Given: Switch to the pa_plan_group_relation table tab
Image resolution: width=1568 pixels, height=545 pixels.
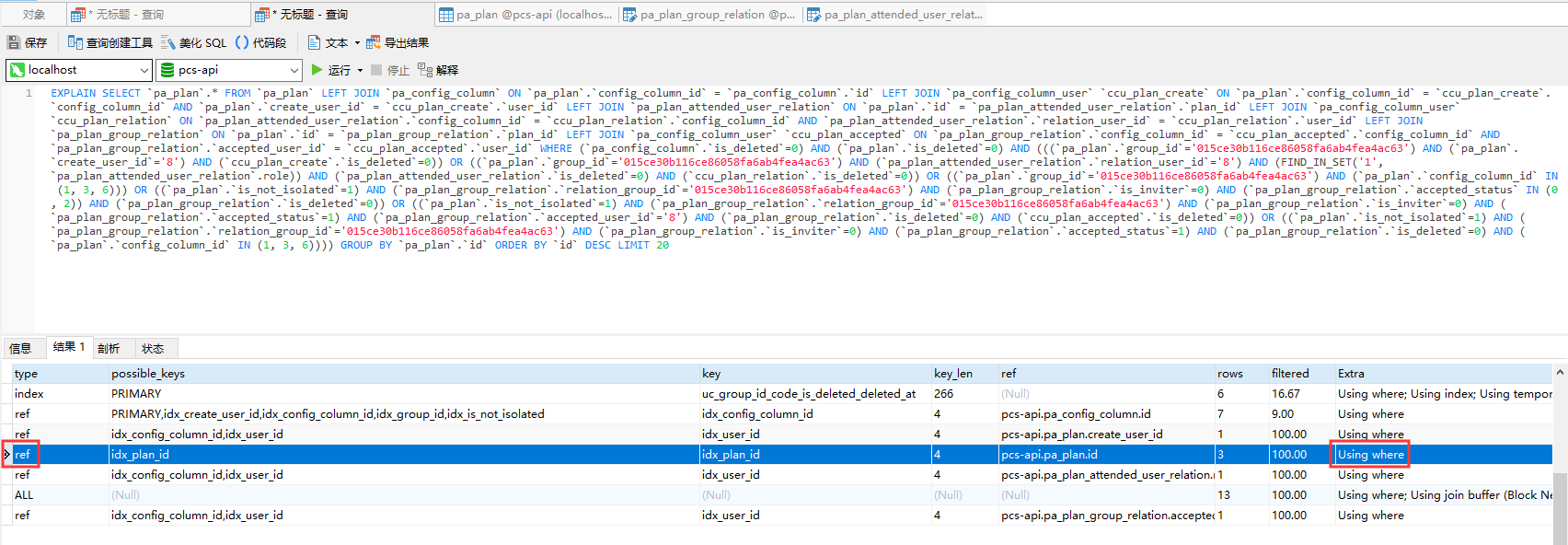Looking at the screenshot, I should pyautogui.click(x=709, y=14).
